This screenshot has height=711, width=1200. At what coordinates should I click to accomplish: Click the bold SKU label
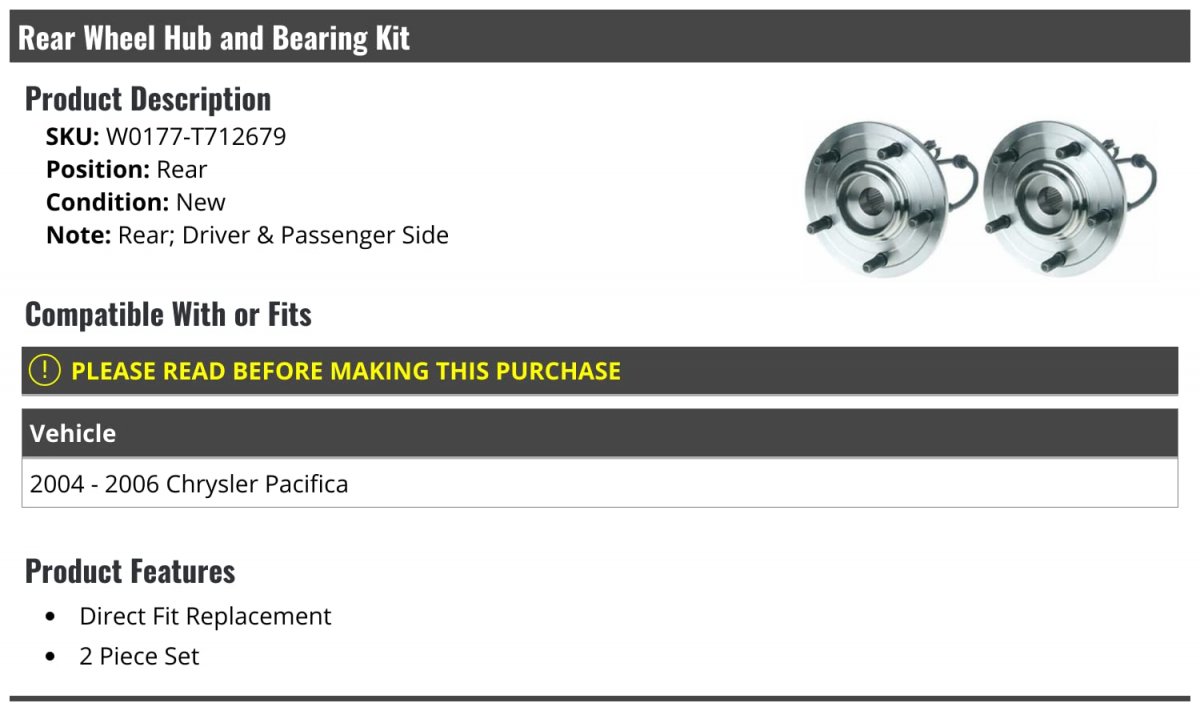(73, 137)
